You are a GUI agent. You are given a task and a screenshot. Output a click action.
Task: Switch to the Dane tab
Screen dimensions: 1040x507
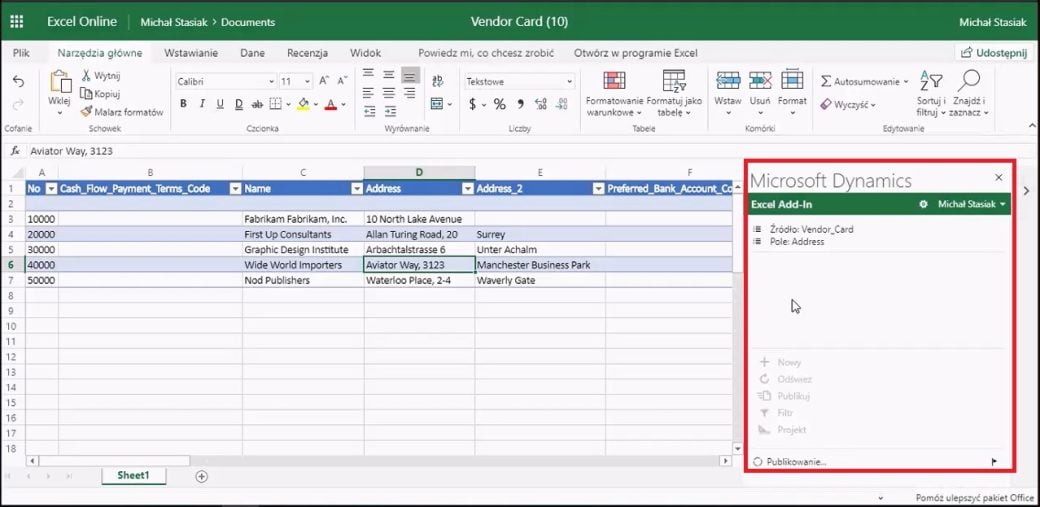[x=253, y=53]
